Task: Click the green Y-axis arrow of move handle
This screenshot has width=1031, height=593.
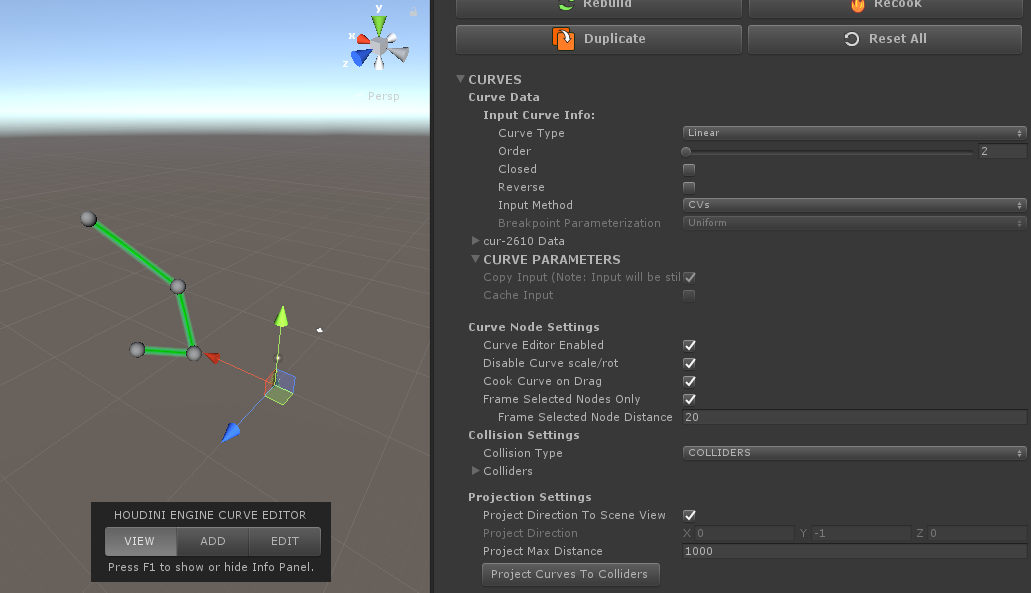Action: [x=282, y=318]
